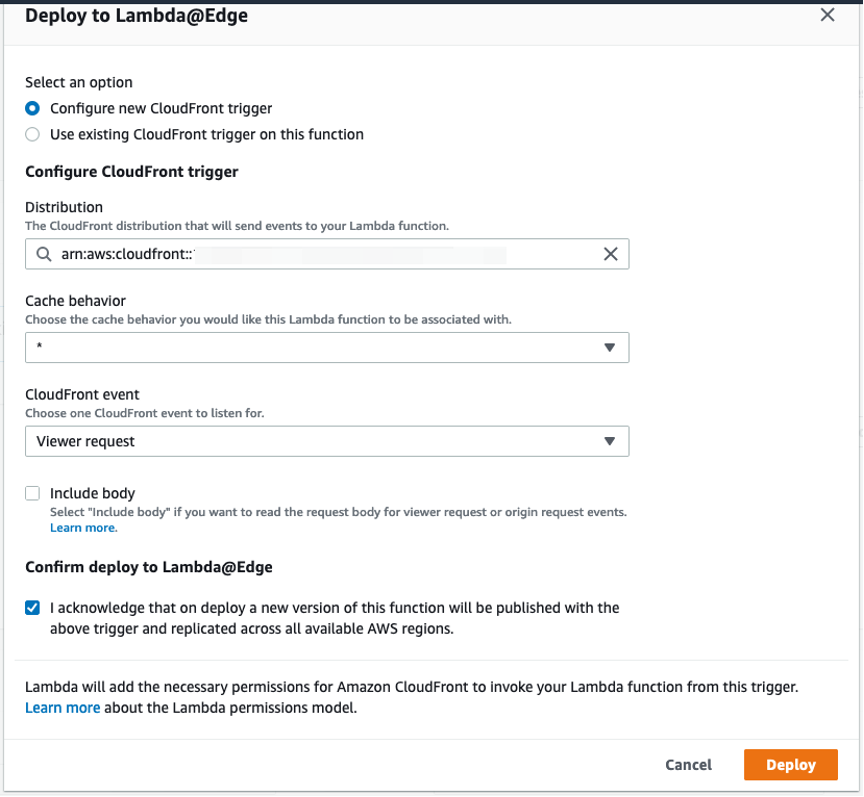This screenshot has height=797, width=864.
Task: Uncheck the deployment acknowledgment checkbox
Action: [32, 607]
